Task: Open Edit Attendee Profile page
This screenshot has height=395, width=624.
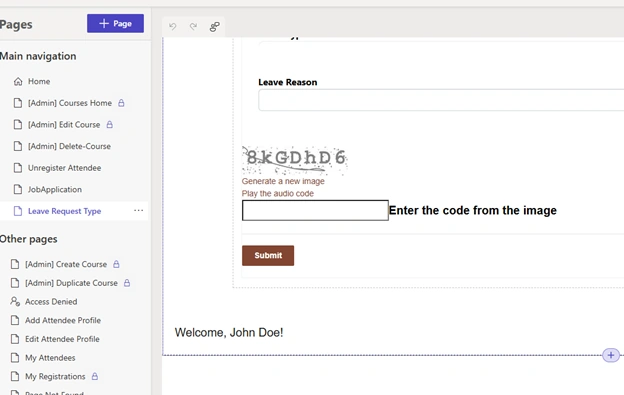Action: coord(62,339)
